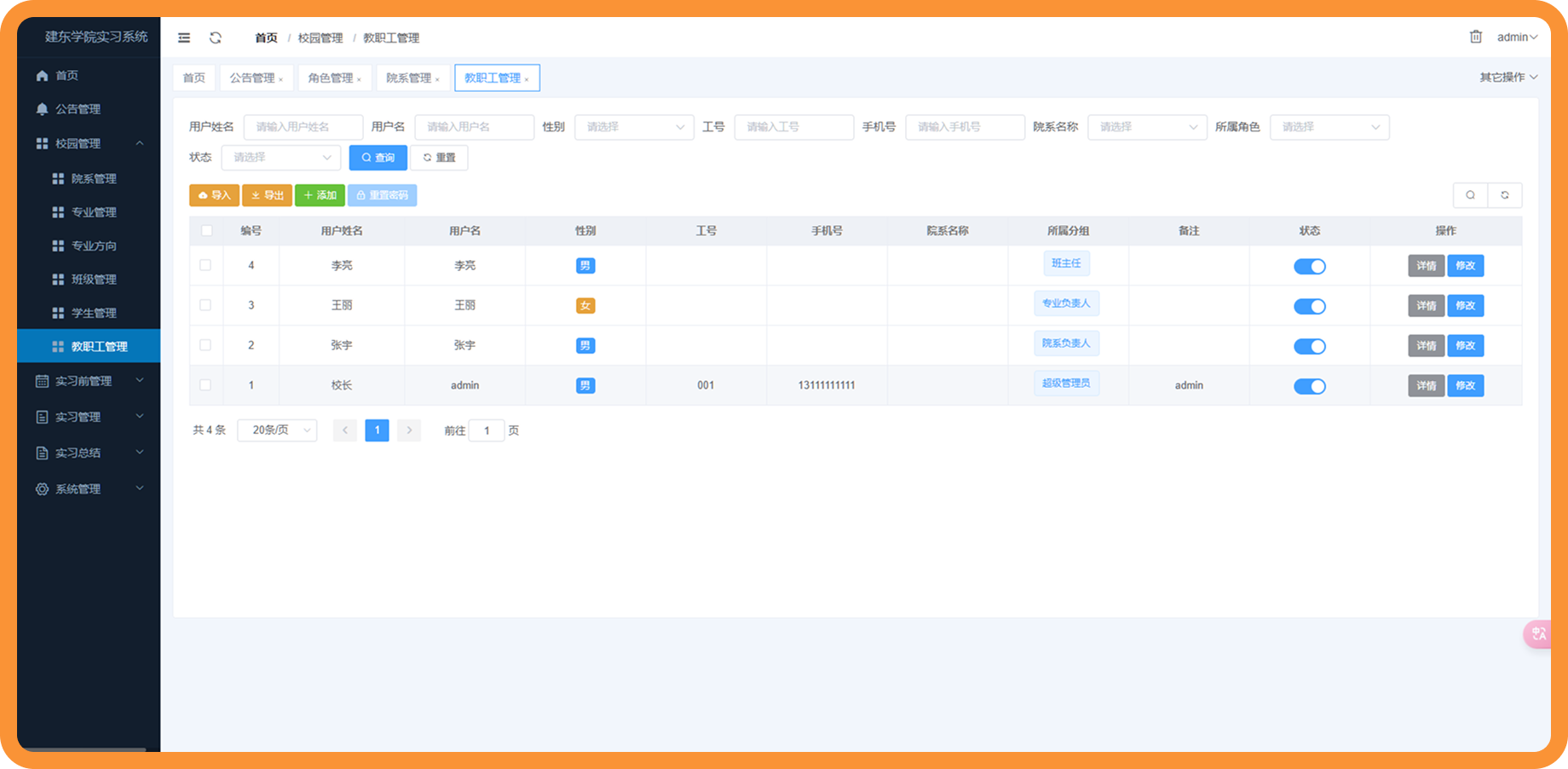Close the 公告管理 tab with its x
The height and width of the screenshot is (769, 1568).
pos(281,79)
